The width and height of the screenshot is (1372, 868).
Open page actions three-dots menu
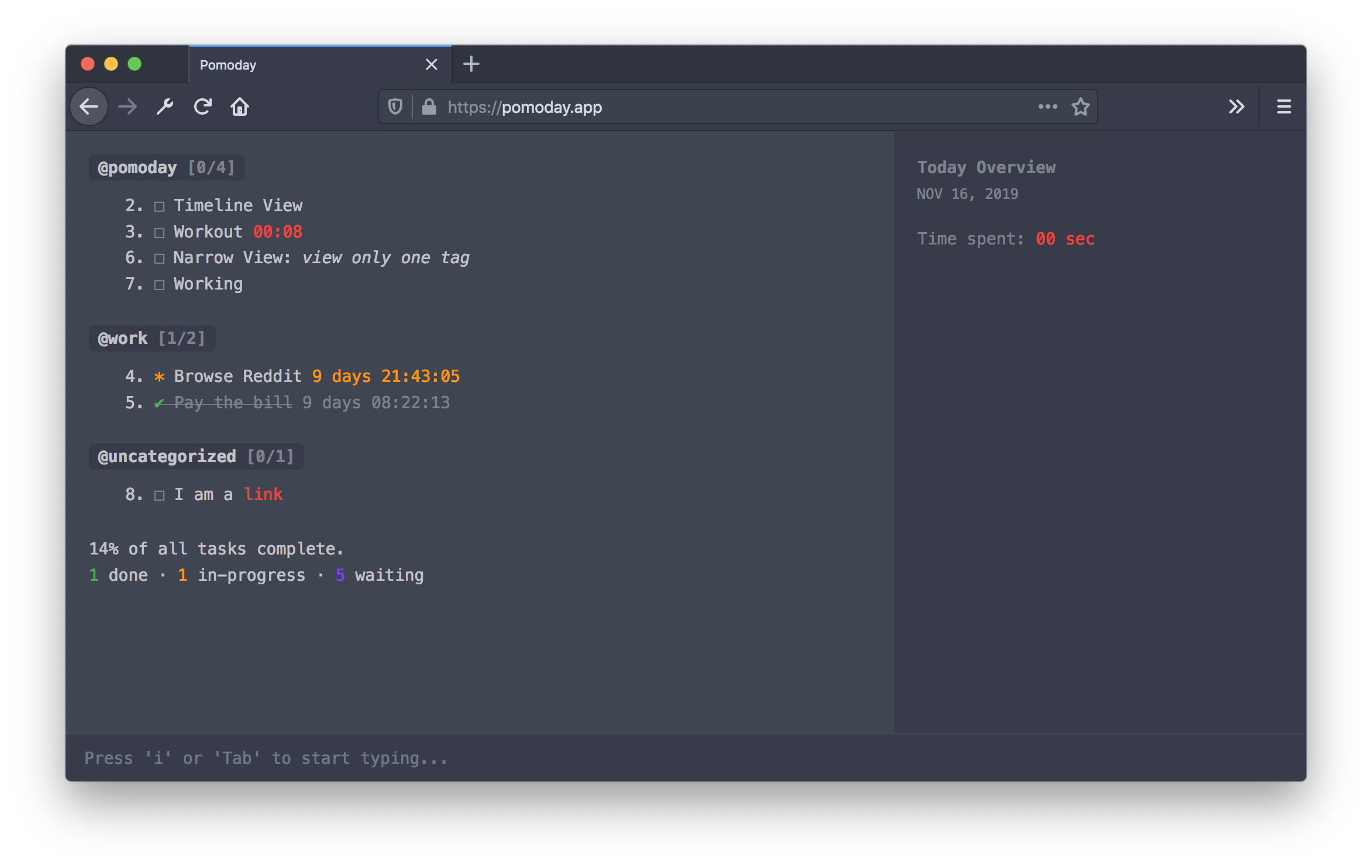(x=1047, y=107)
